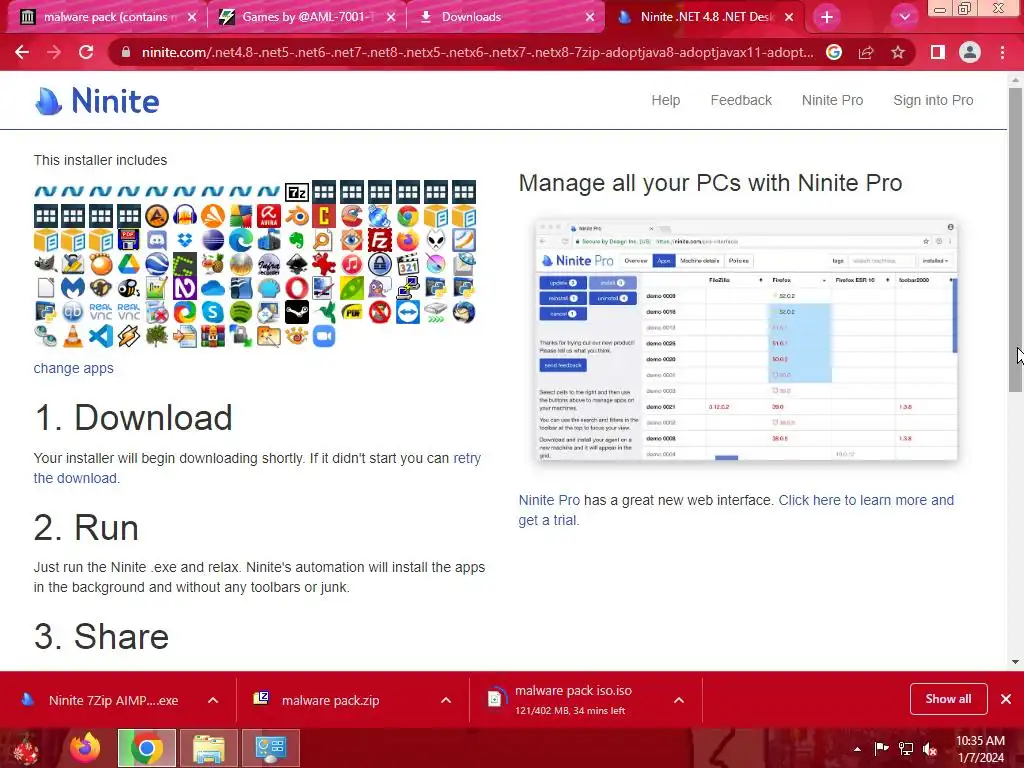Open the Ninite Pro menu link
Viewport: 1024px width, 768px height.
832,100
